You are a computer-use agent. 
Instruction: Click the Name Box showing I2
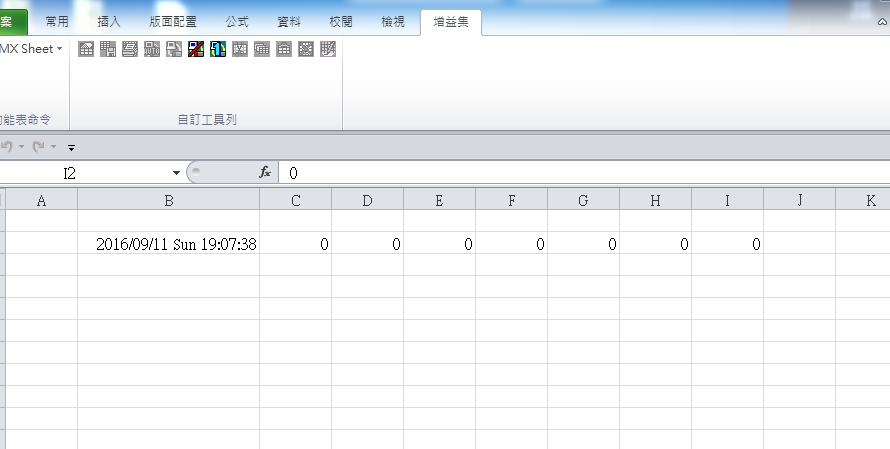pyautogui.click(x=80, y=173)
